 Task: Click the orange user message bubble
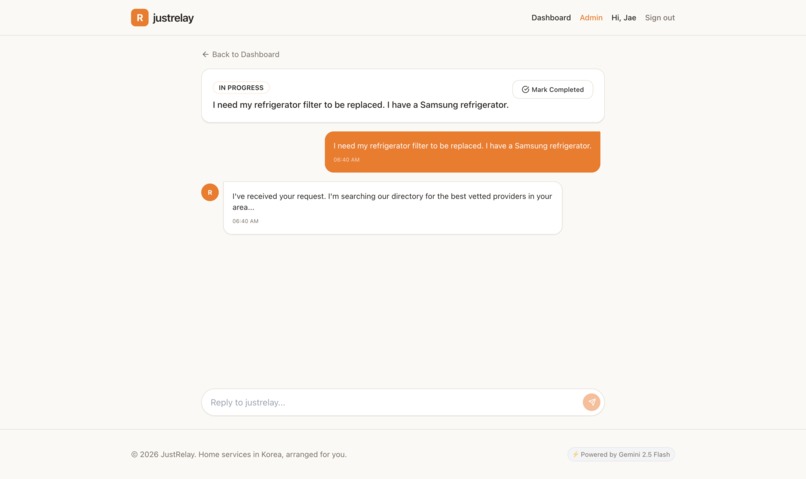[x=462, y=152]
